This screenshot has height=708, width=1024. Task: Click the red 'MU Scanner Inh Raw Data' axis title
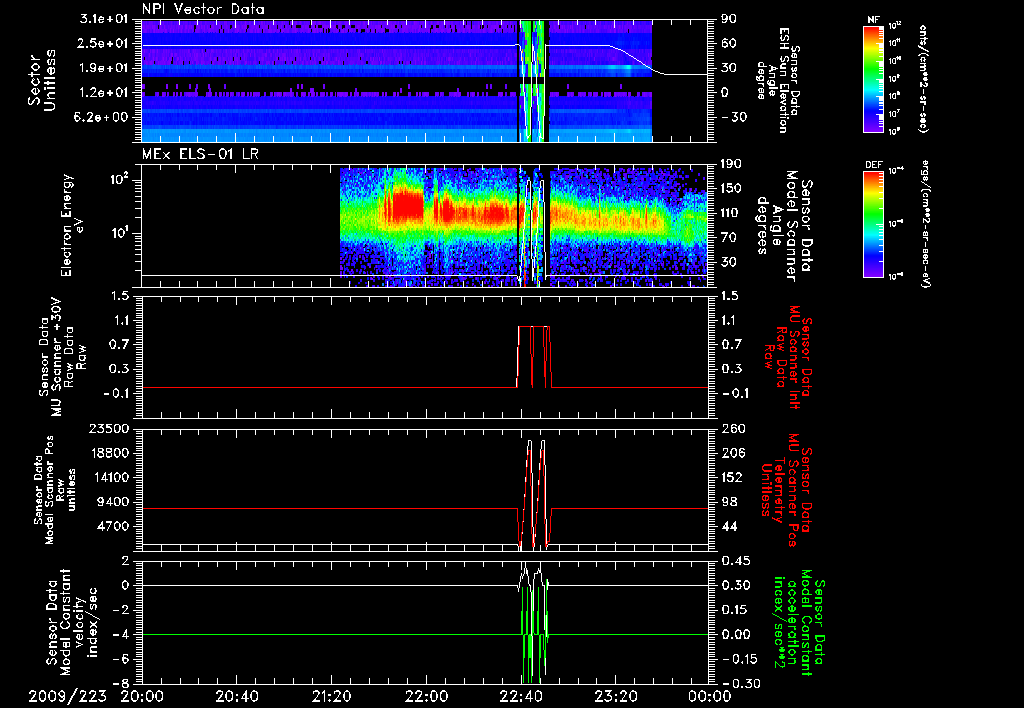click(x=786, y=357)
